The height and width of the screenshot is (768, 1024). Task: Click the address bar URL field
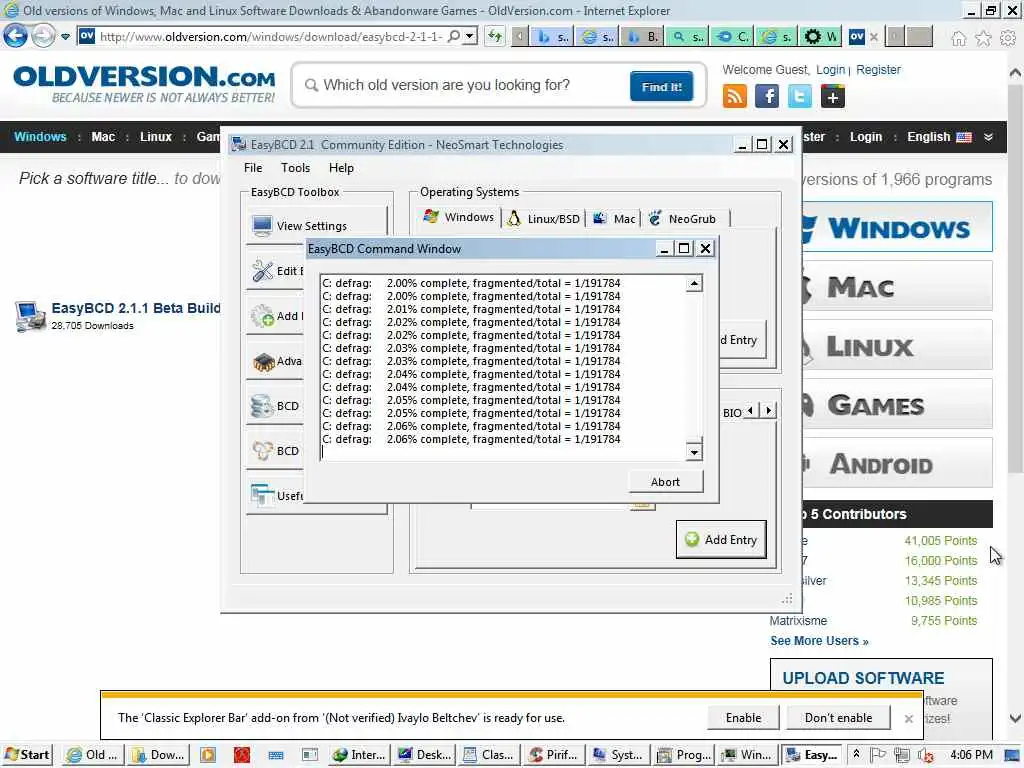pos(270,37)
